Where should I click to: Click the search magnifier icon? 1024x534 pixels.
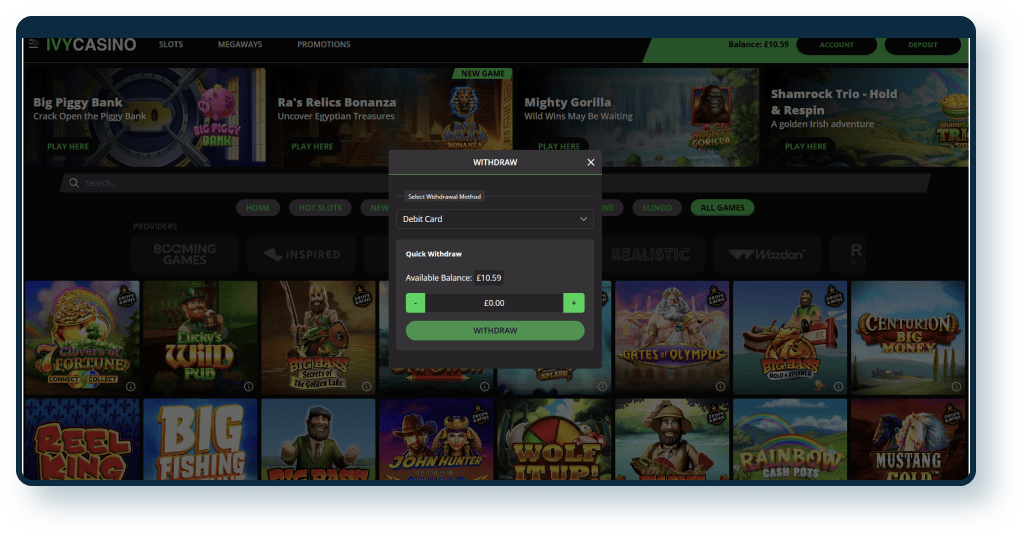point(73,184)
